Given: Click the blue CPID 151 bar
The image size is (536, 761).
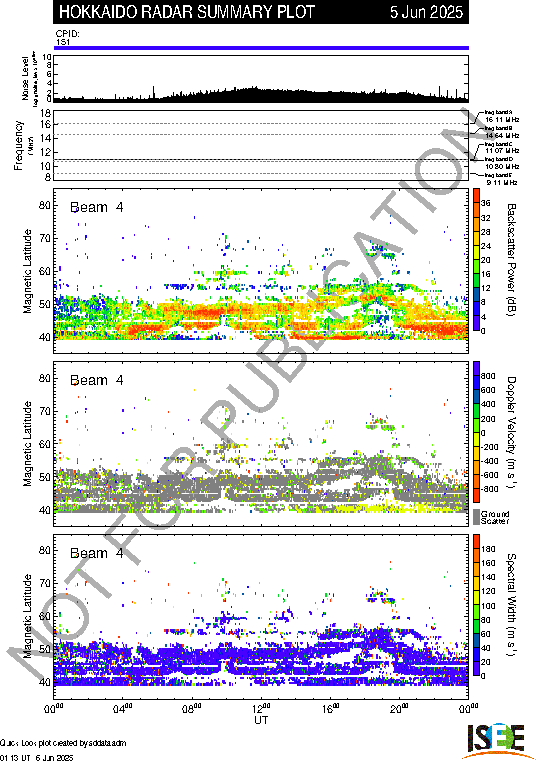Looking at the screenshot, I should coord(261,48).
